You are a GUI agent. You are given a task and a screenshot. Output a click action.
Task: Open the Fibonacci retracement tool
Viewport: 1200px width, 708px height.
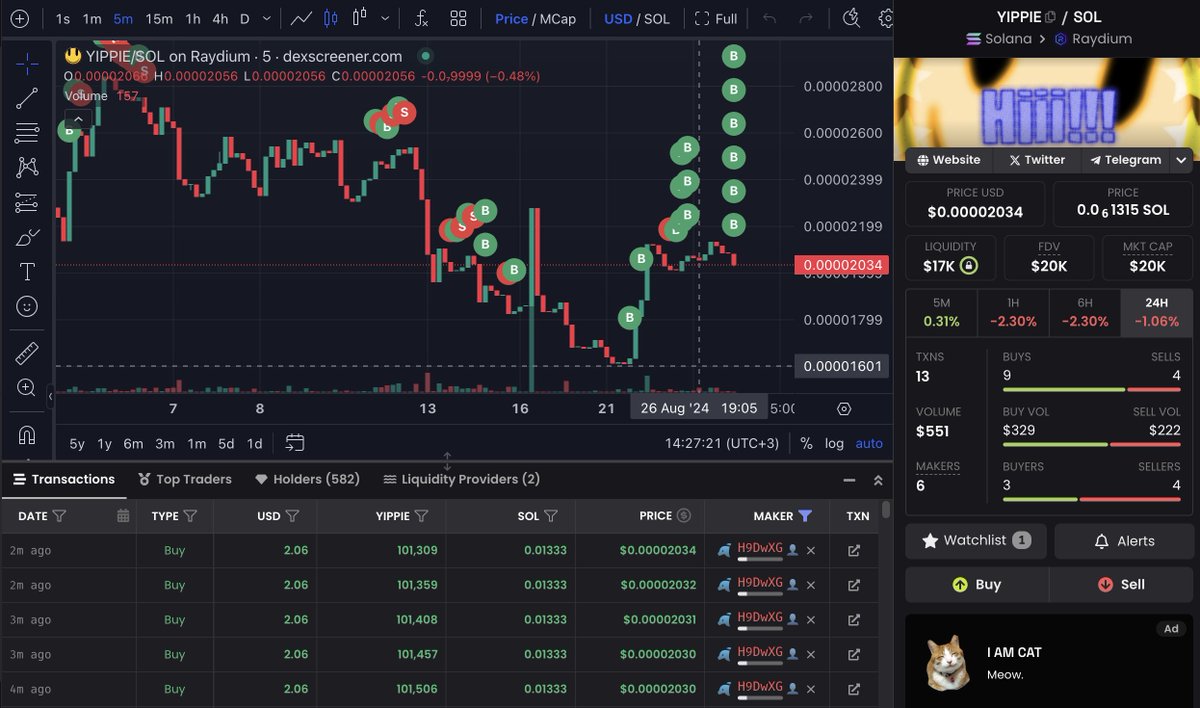pyautogui.click(x=27, y=133)
